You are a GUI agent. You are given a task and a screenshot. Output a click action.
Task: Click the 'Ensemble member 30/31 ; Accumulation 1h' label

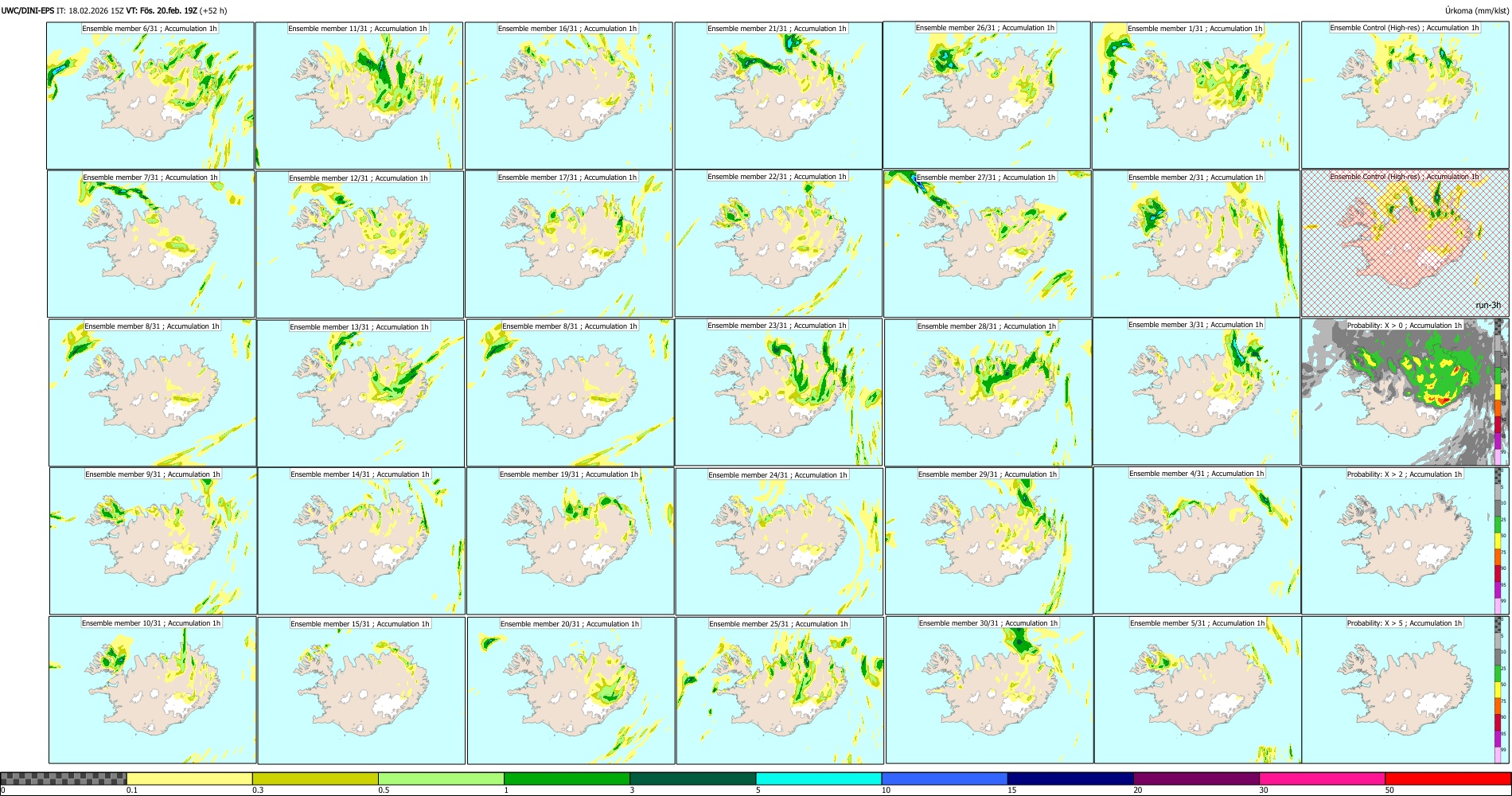click(988, 623)
